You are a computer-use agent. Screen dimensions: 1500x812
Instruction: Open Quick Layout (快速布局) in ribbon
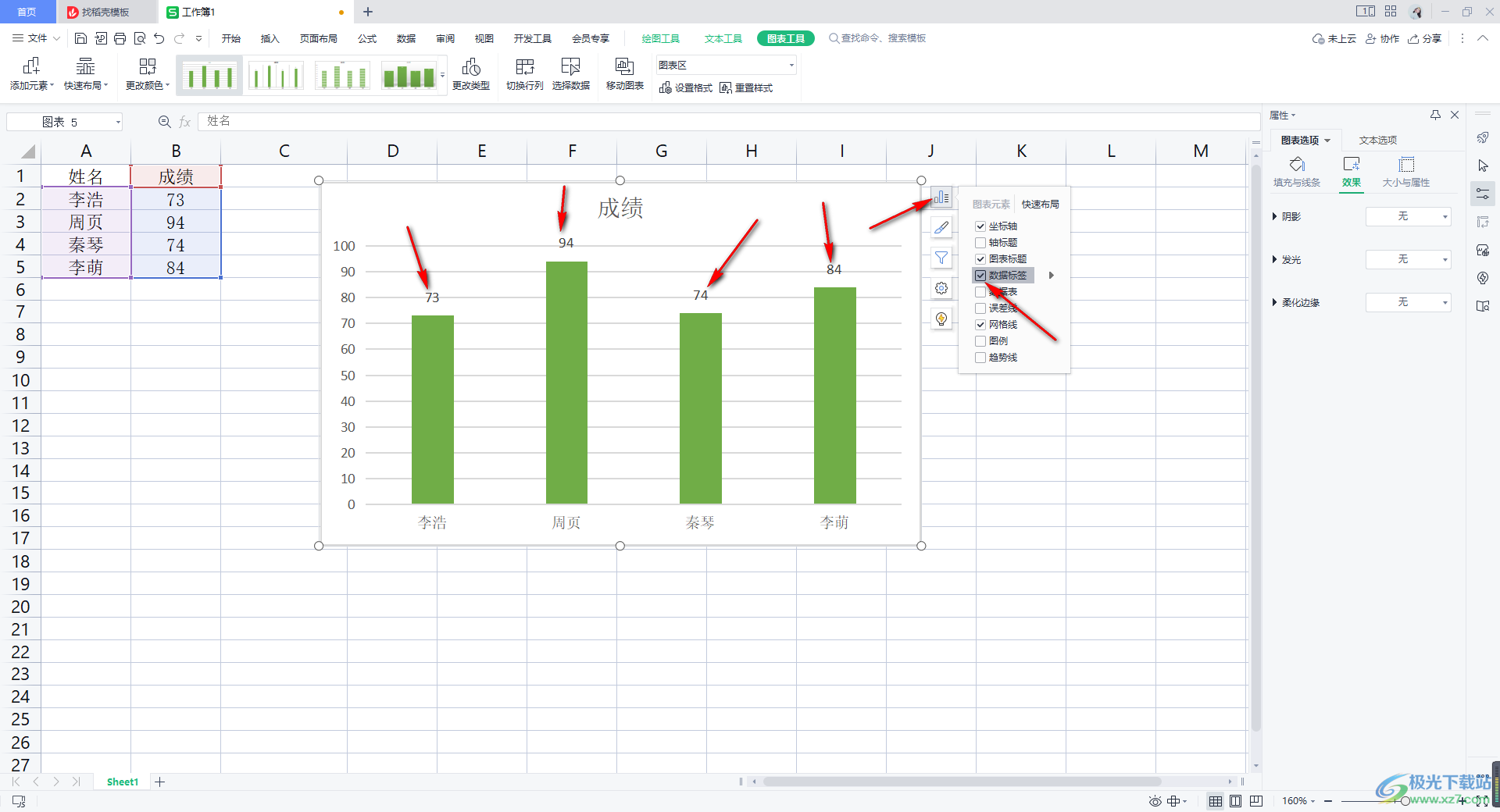tap(86, 74)
